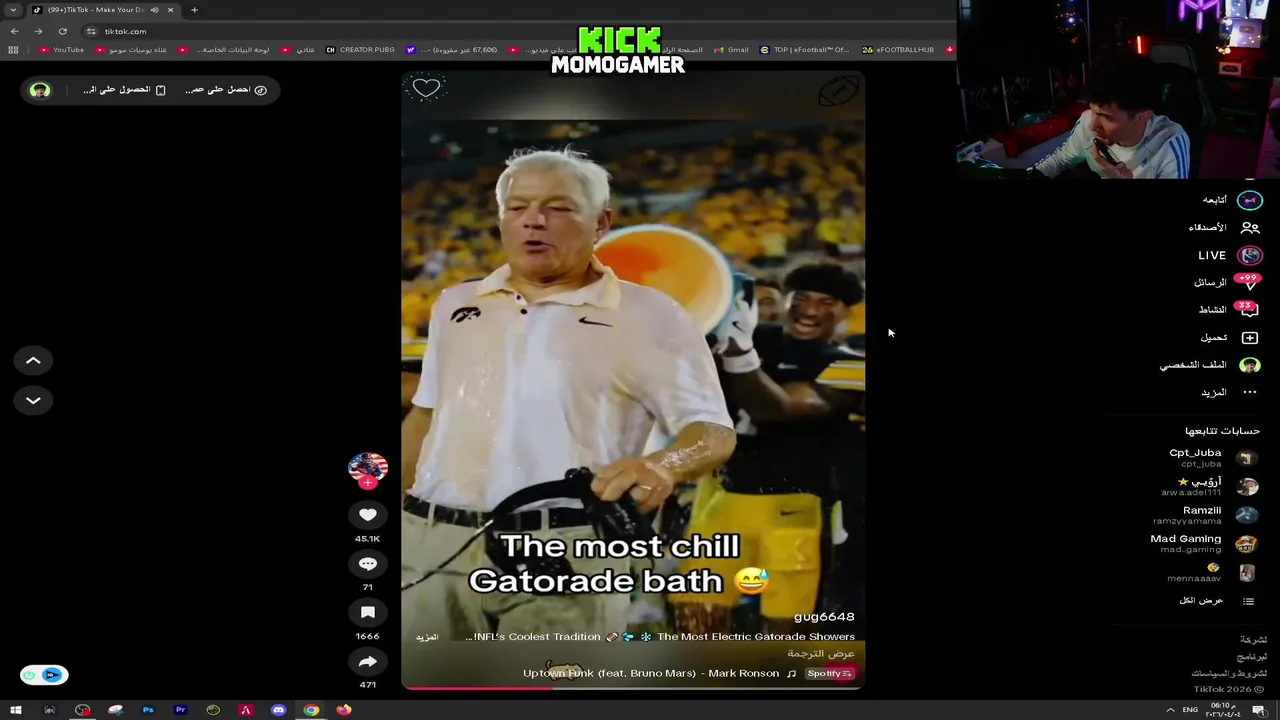
Task: Open the profile avatar in the top-left pill
Action: [40, 90]
